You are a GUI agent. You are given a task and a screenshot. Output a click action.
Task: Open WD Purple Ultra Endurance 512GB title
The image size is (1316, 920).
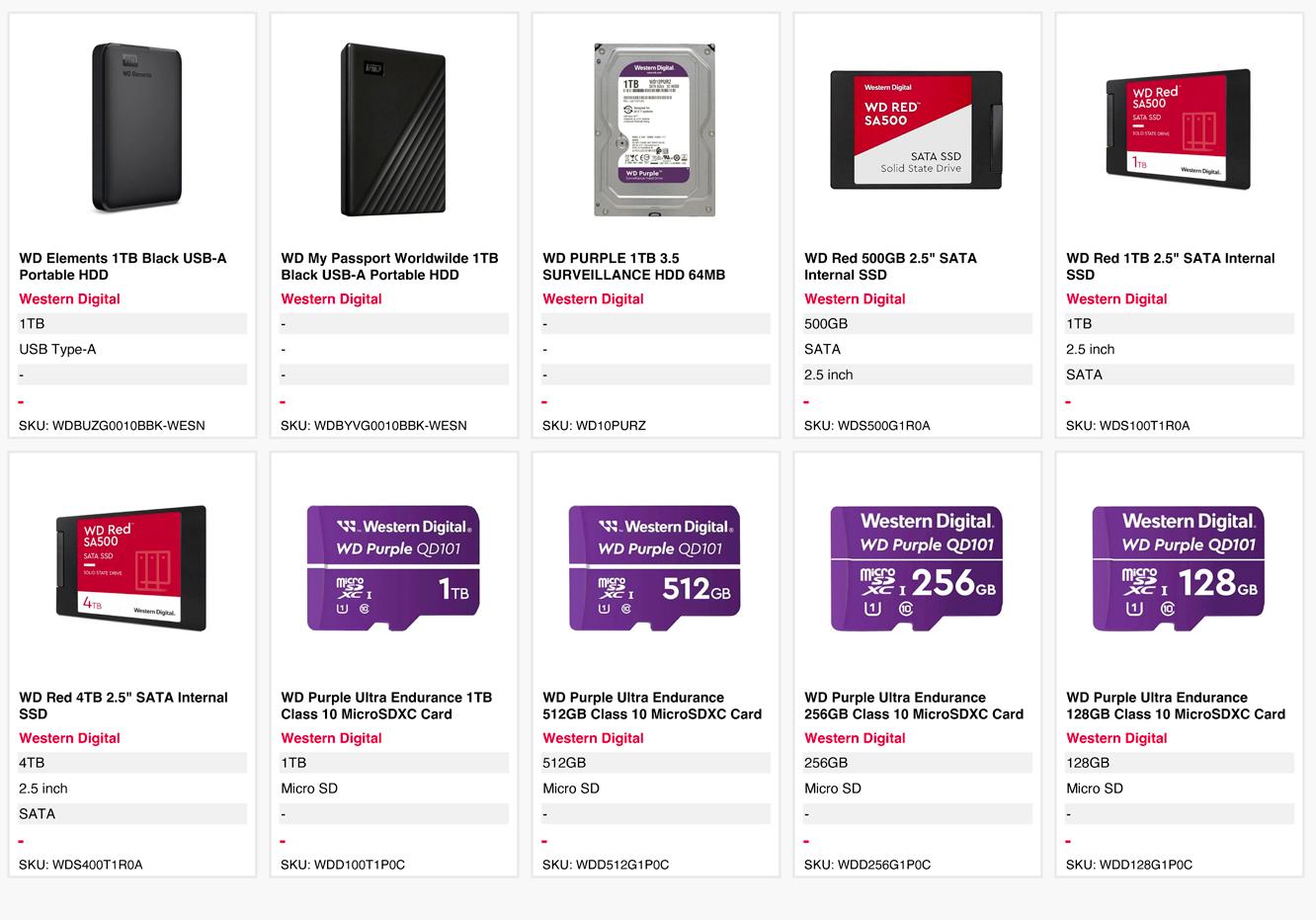tap(652, 705)
